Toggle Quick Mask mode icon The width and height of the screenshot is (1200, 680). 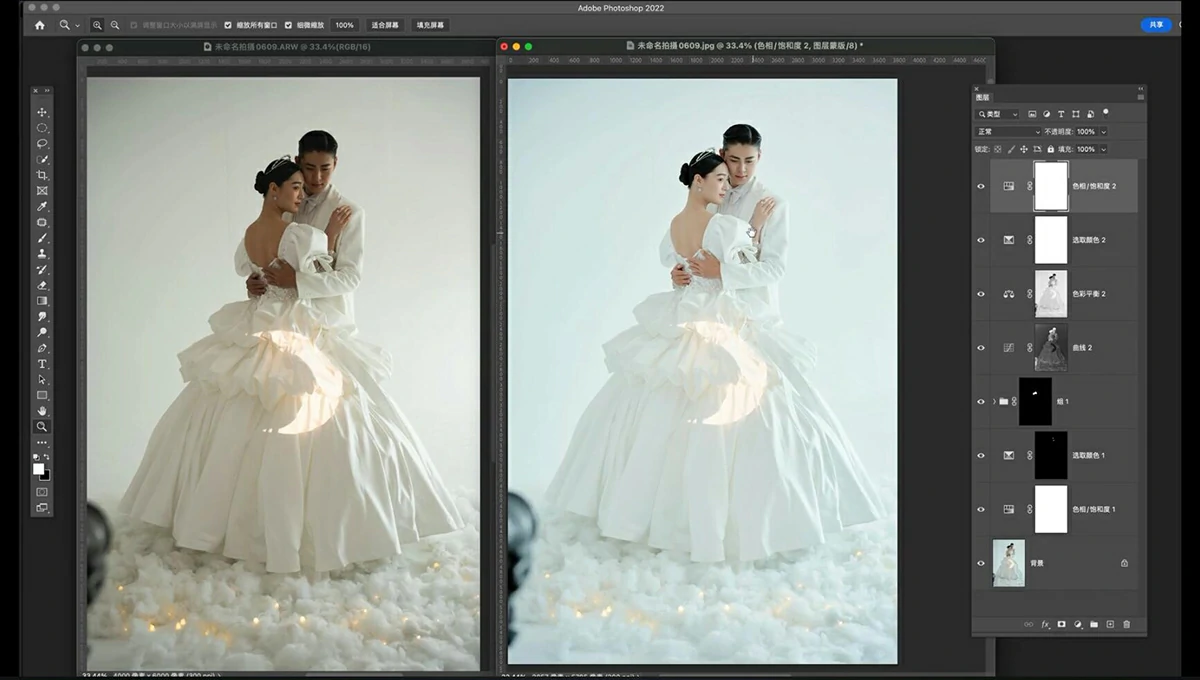(x=42, y=492)
